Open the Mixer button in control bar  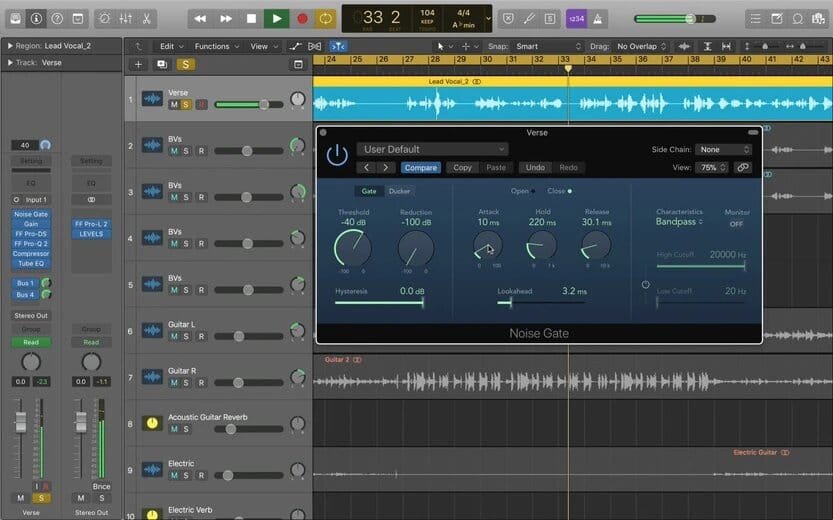(125, 19)
